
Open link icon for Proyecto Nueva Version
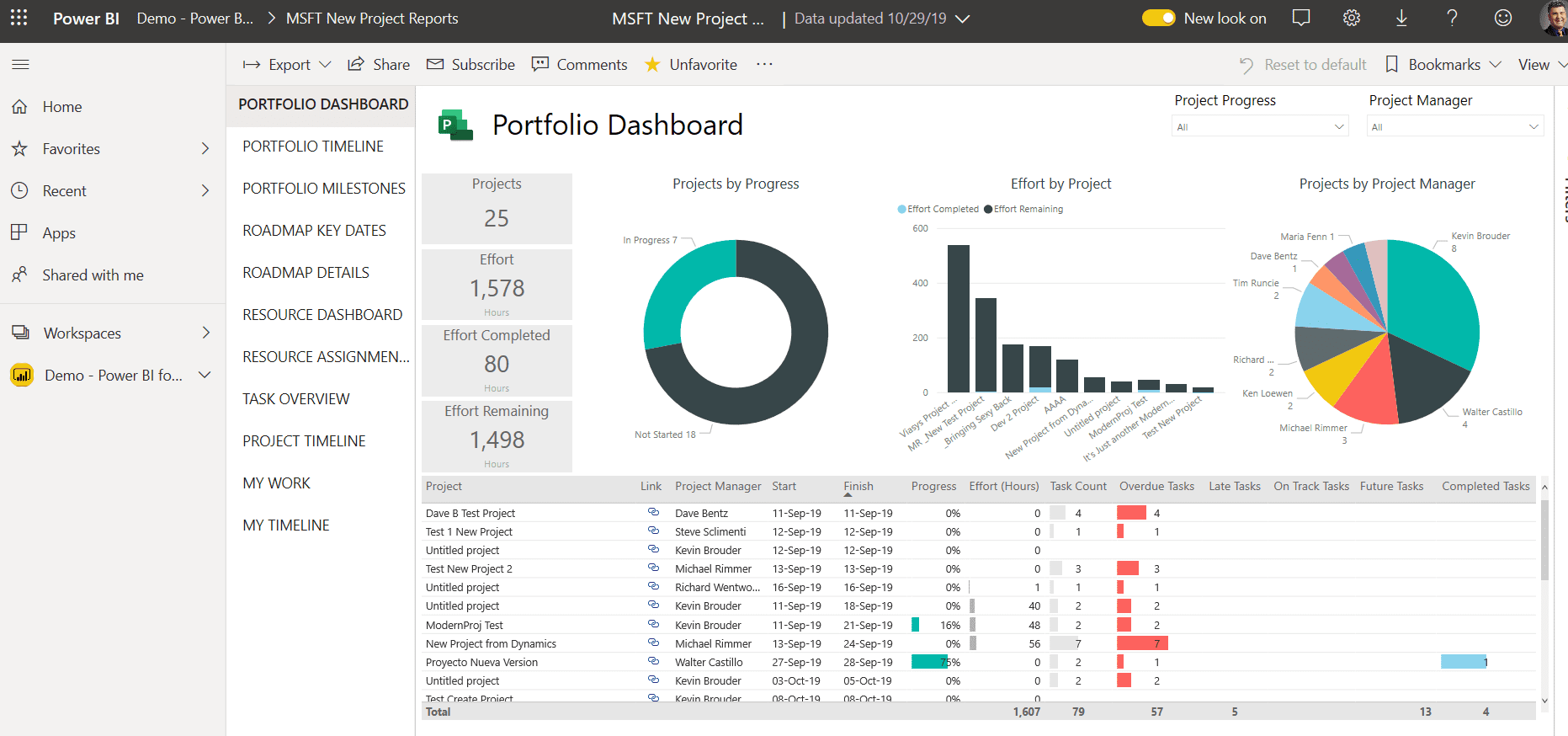(x=653, y=661)
